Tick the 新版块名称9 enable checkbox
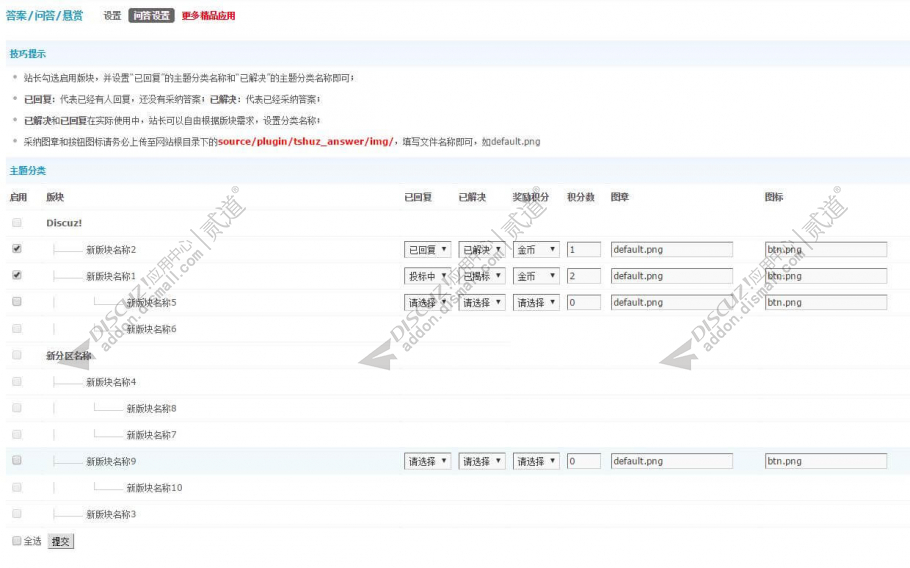This screenshot has width=910, height=568. (x=17, y=460)
